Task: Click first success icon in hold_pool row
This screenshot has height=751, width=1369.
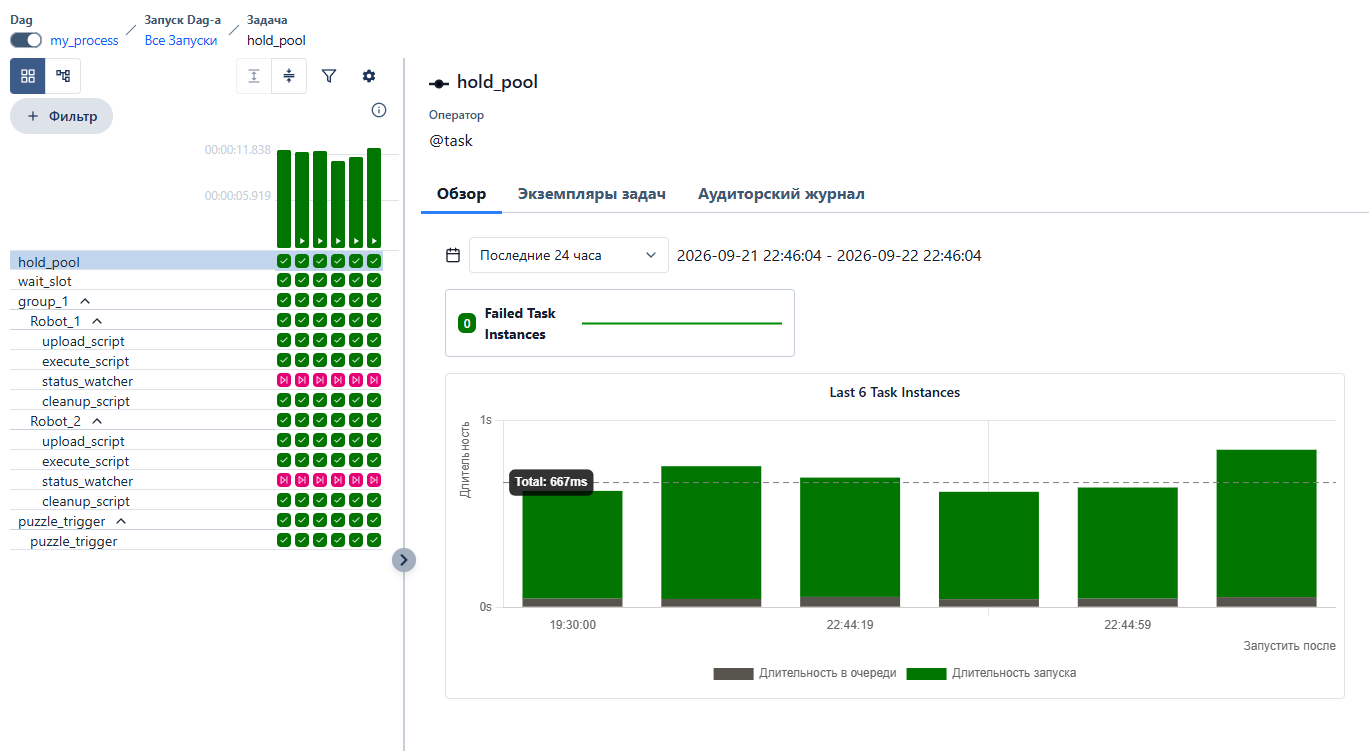Action: tap(284, 261)
